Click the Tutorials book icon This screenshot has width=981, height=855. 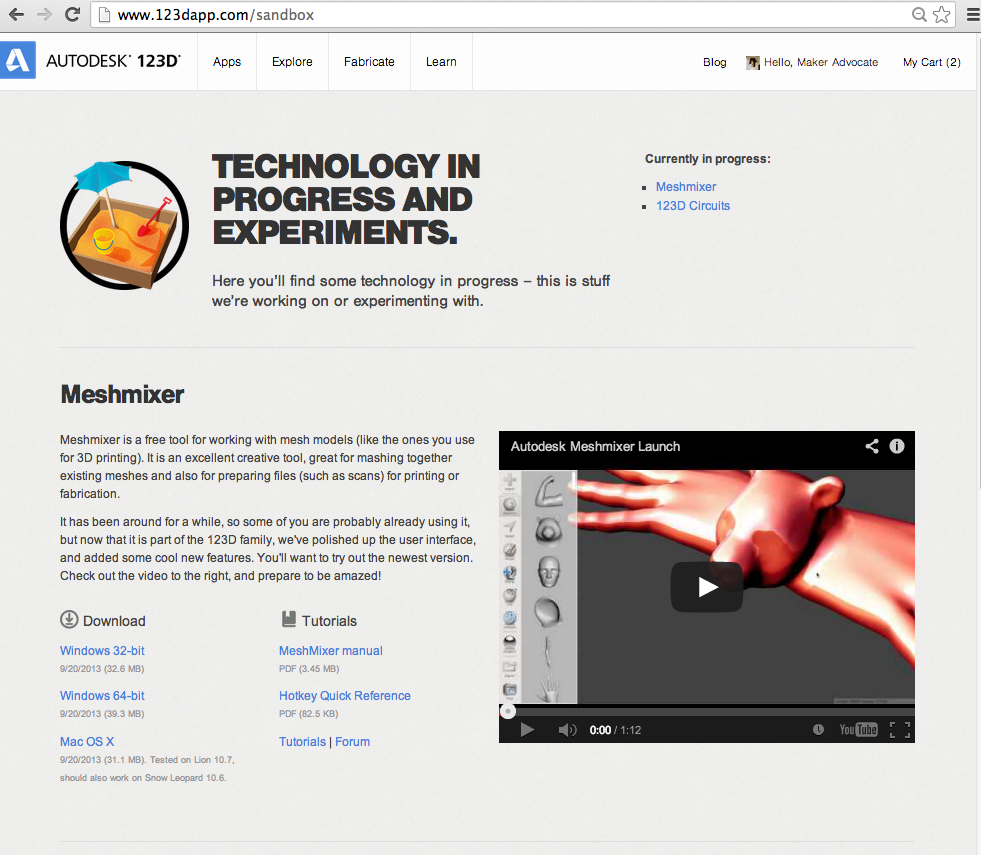288,619
